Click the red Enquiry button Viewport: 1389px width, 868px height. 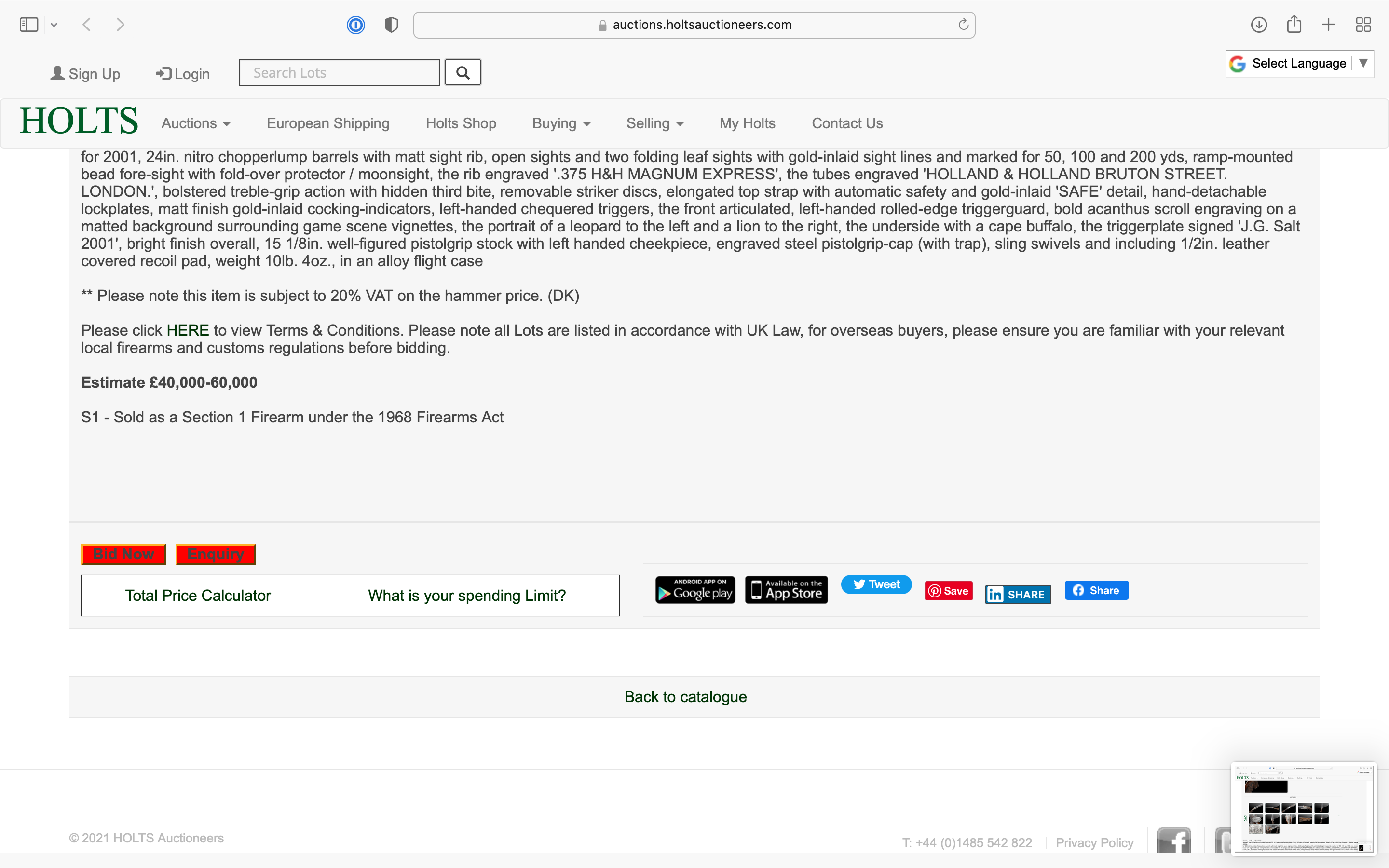click(x=216, y=554)
